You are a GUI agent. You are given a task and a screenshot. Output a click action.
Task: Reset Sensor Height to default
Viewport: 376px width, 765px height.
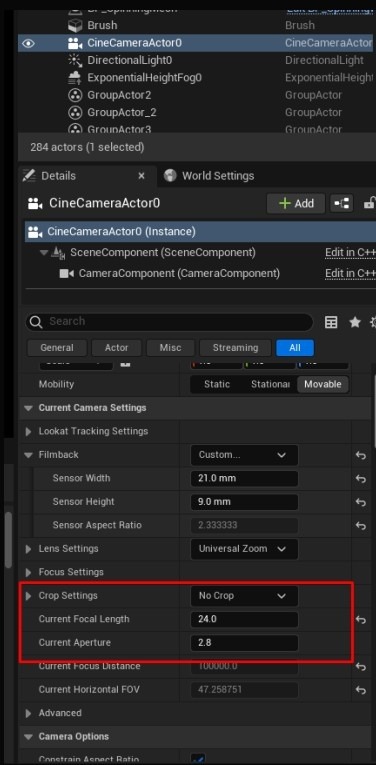(361, 502)
